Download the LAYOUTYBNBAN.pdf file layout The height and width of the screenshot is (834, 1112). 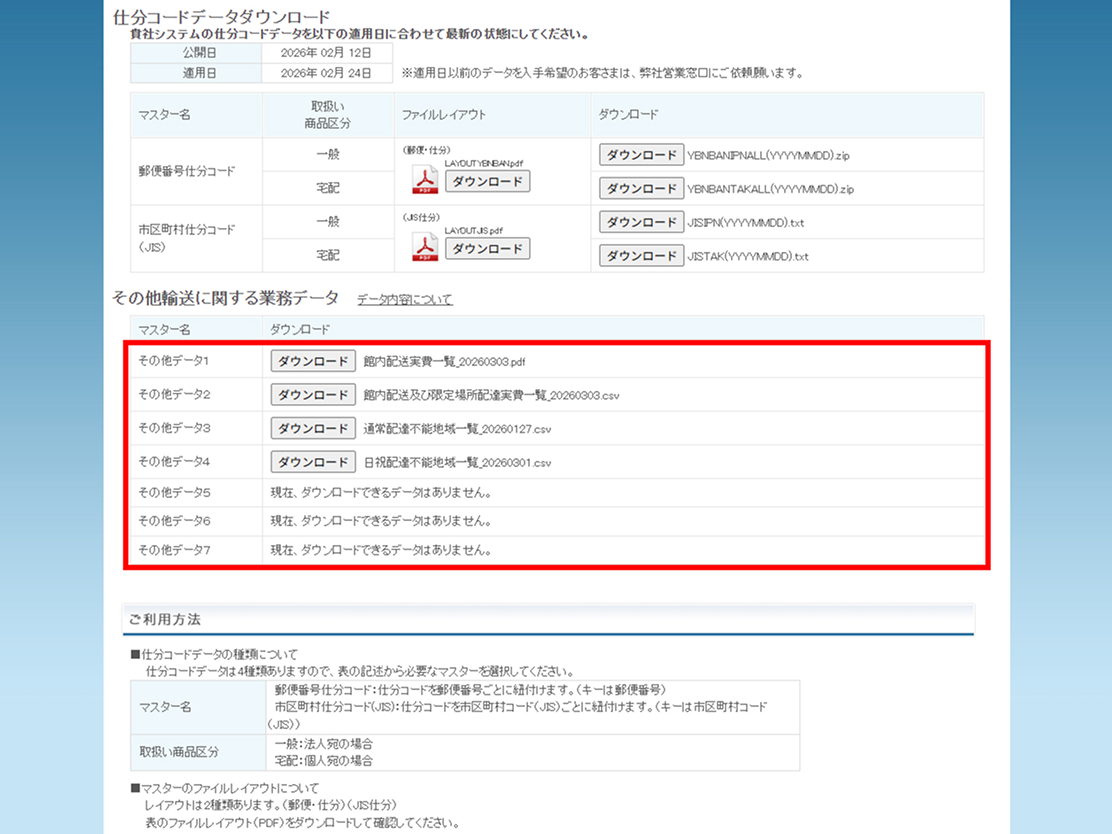[487, 182]
